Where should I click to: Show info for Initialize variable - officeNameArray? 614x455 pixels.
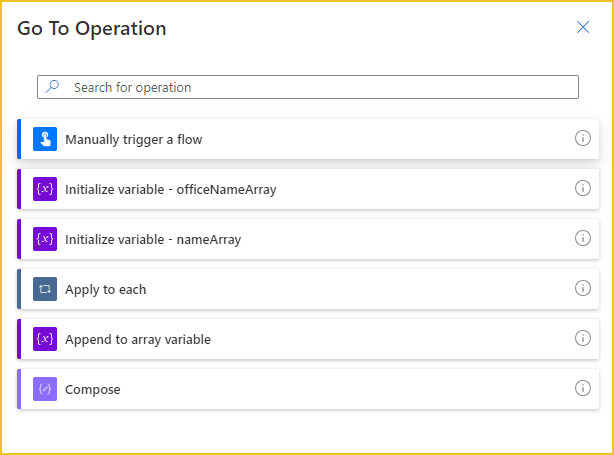[x=583, y=188]
